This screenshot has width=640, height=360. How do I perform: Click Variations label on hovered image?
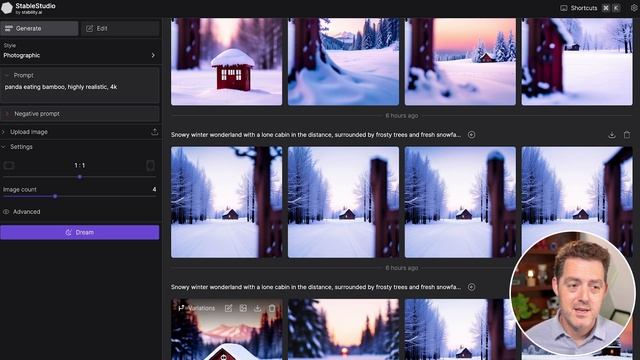[x=201, y=308]
